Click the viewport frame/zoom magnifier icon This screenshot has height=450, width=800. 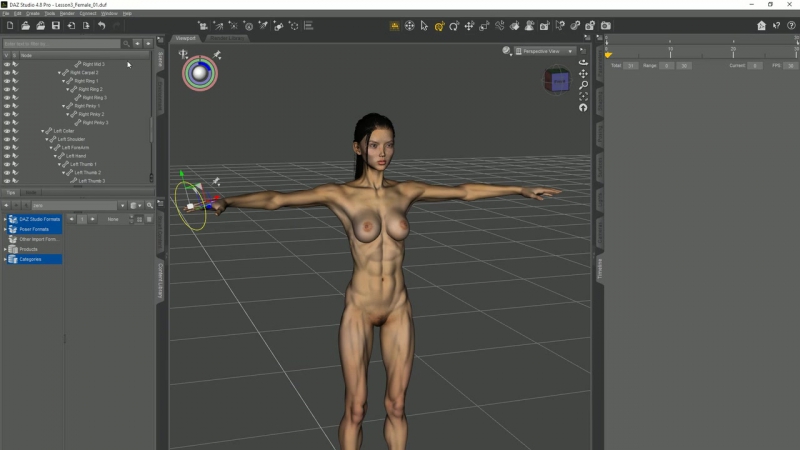tap(583, 85)
